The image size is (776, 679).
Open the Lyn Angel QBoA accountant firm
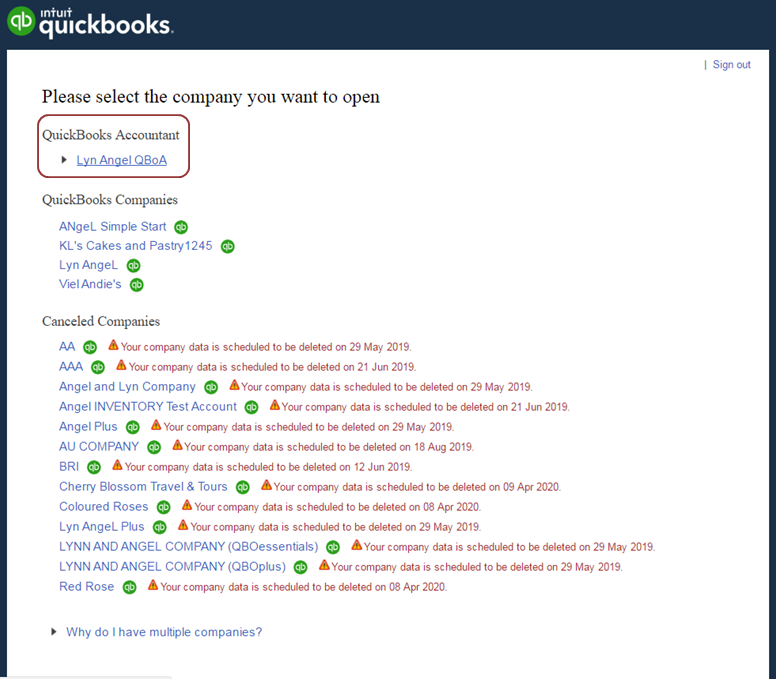[122, 160]
